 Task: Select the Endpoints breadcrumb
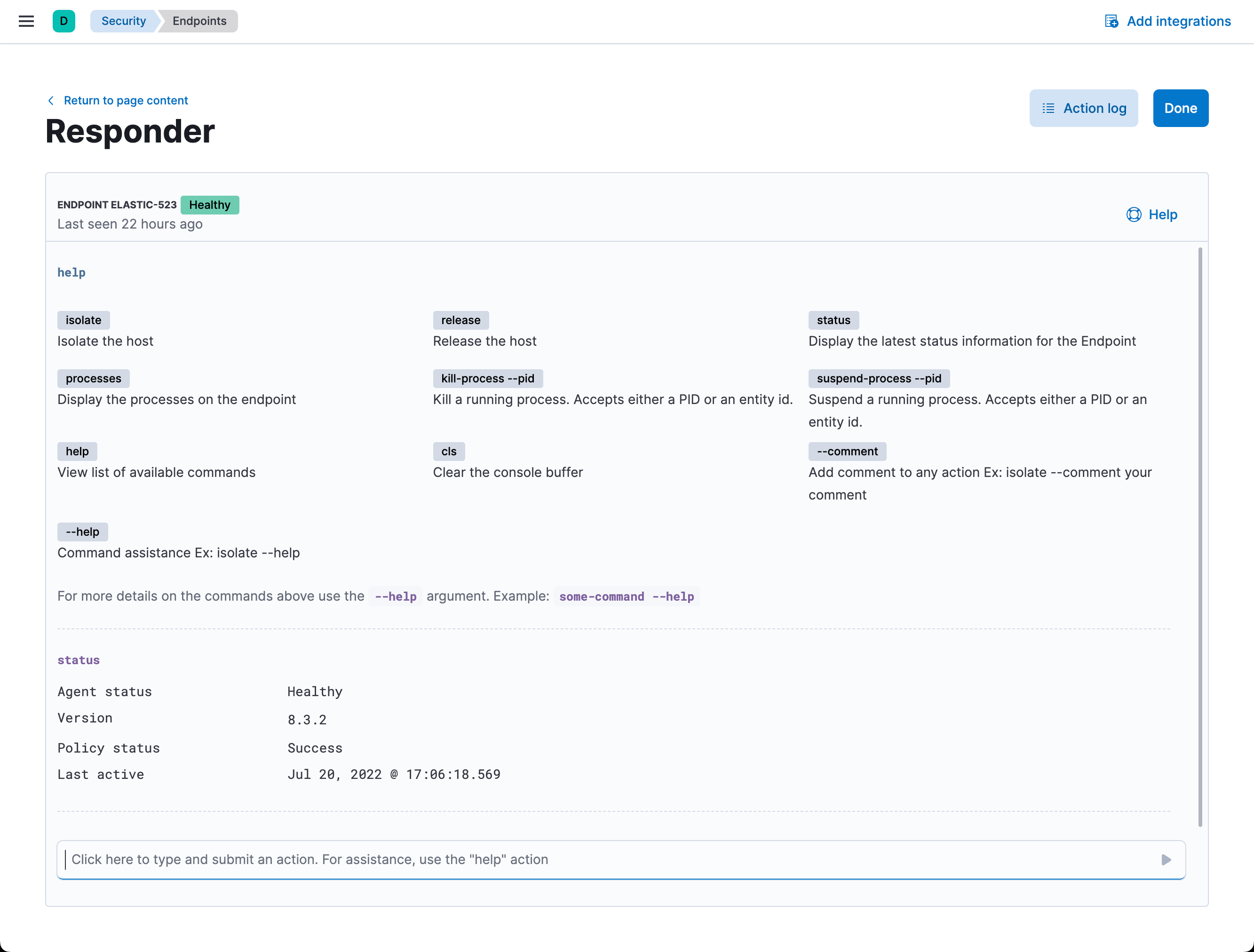(199, 21)
